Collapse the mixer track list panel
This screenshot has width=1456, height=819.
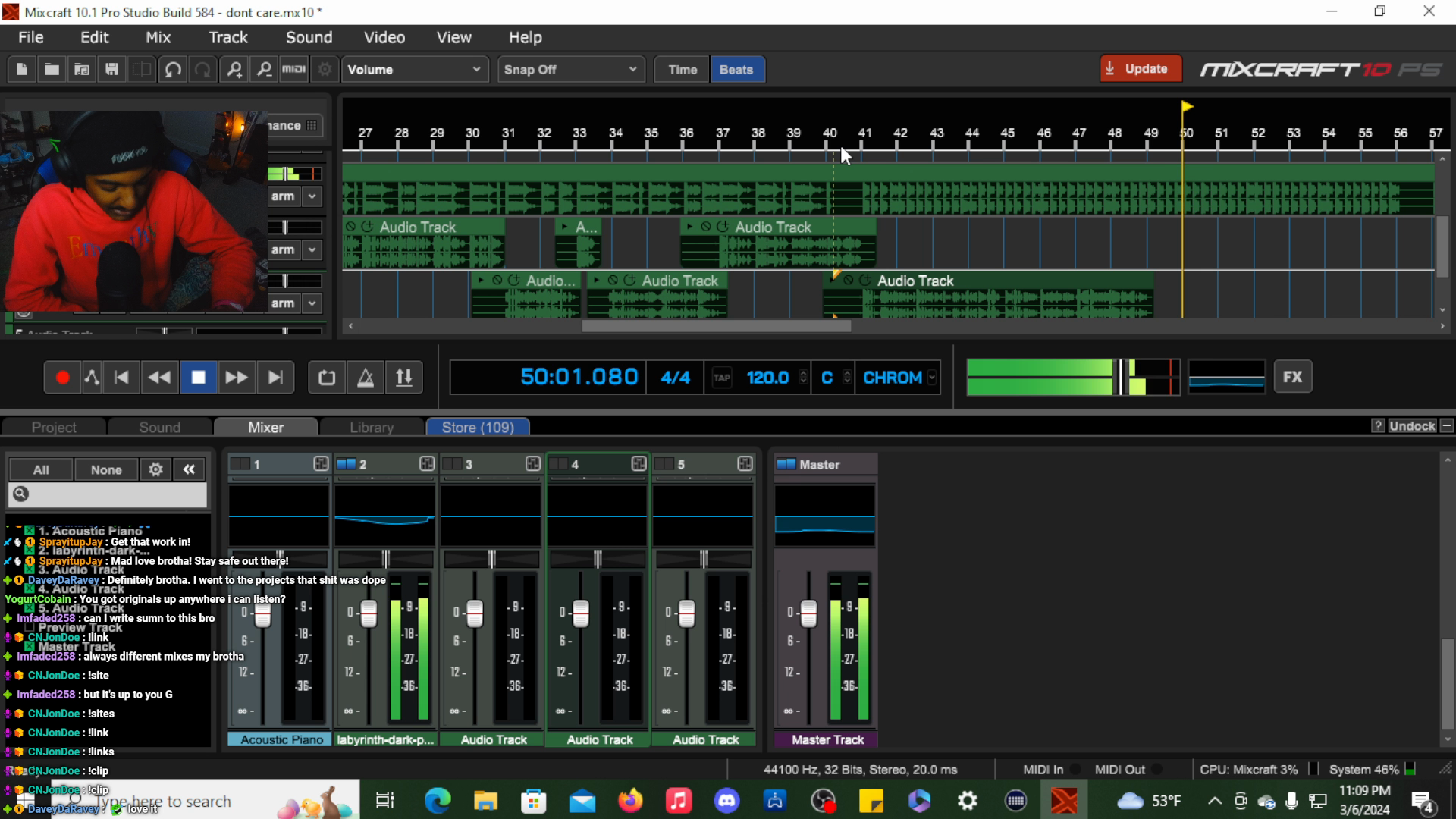pos(189,470)
